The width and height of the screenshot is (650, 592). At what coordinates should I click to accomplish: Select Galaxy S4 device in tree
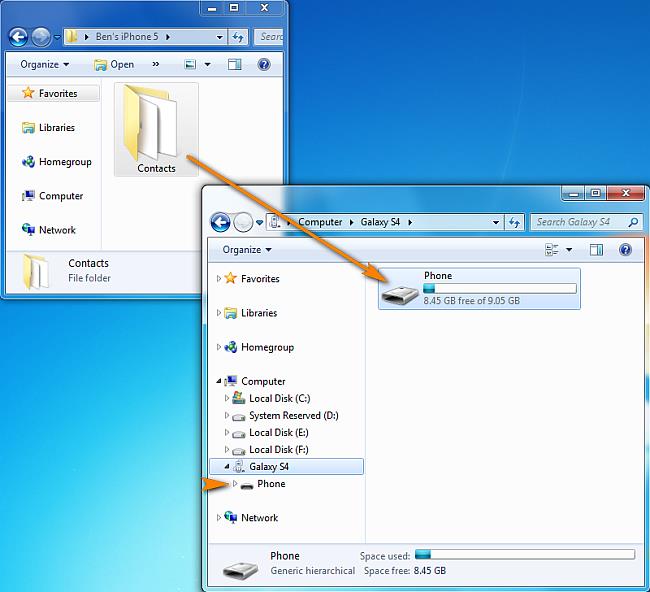(286, 466)
